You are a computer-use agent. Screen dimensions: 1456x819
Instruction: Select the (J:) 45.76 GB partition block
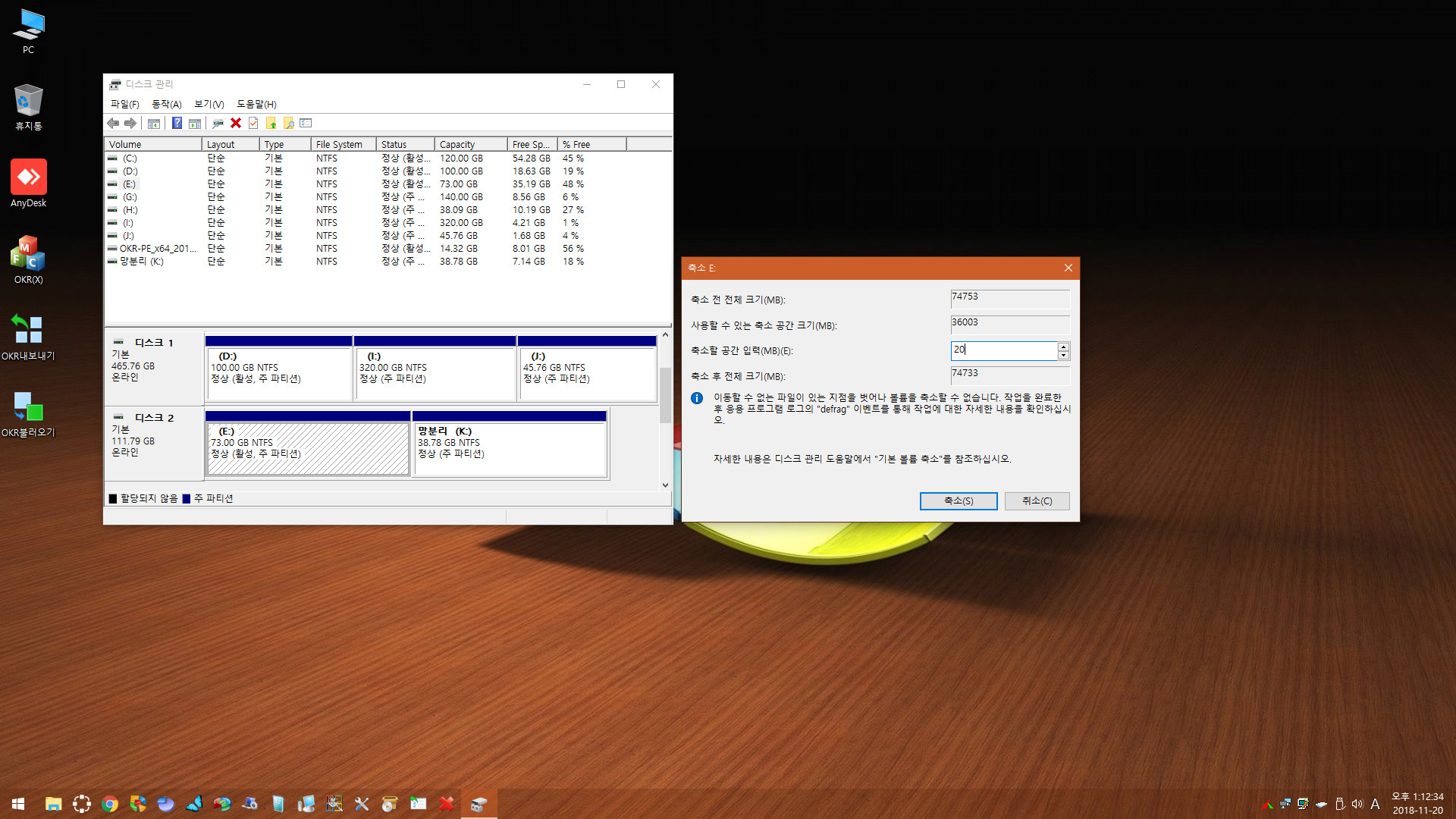click(x=587, y=369)
